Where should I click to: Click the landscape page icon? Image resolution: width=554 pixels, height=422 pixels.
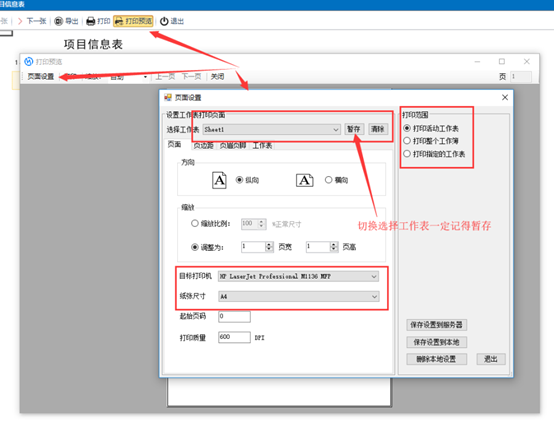pyautogui.click(x=305, y=180)
